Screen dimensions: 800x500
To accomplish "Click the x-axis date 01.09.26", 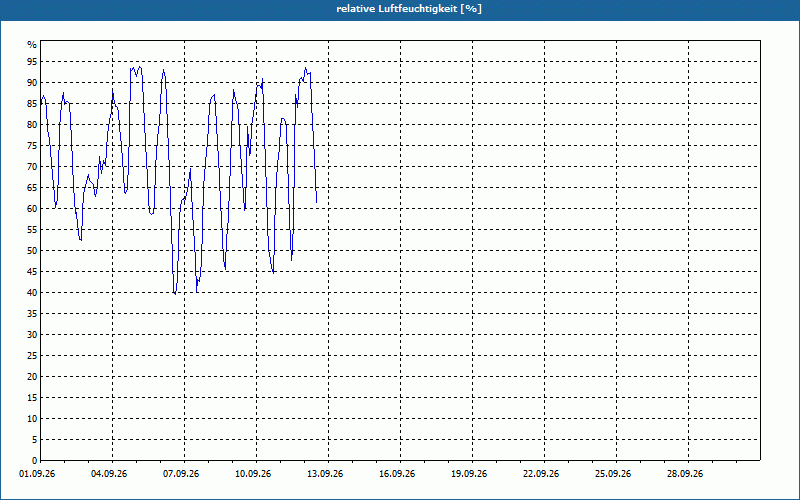I will pyautogui.click(x=37, y=474).
